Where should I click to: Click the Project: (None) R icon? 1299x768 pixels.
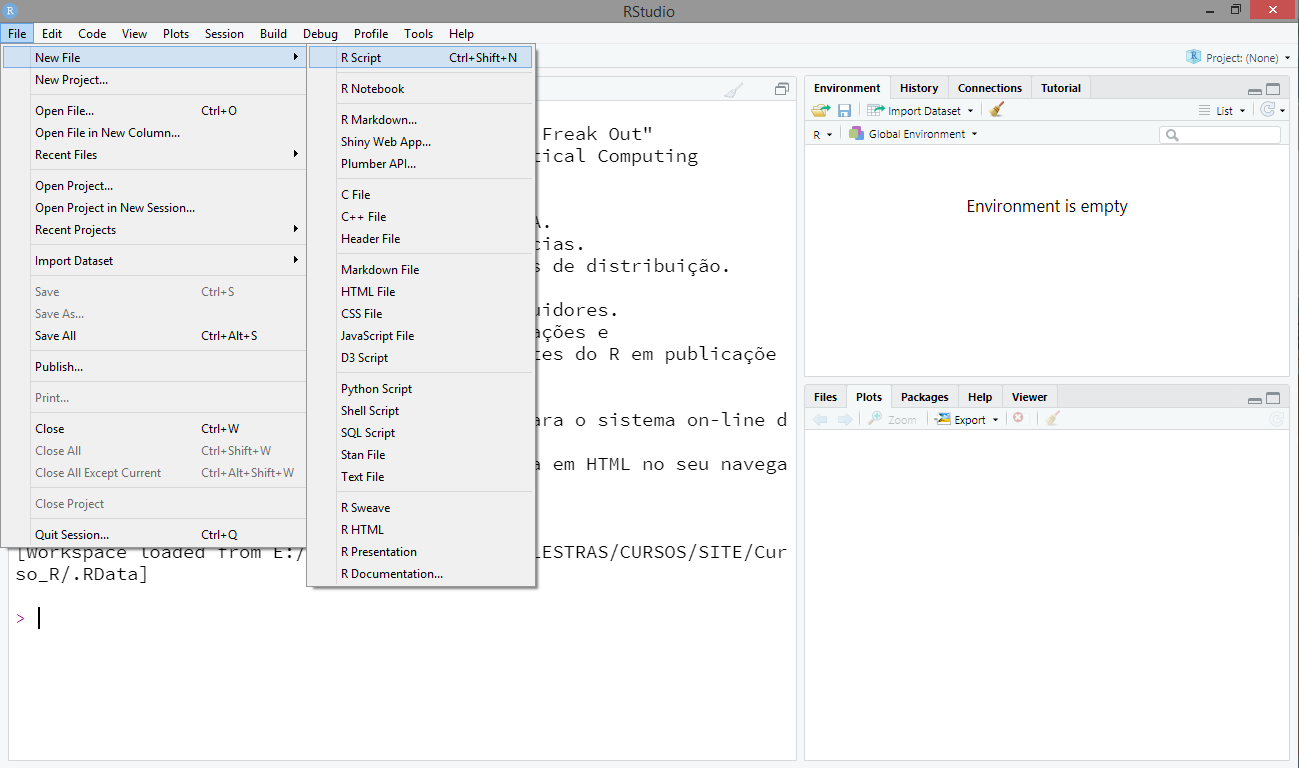point(1193,58)
